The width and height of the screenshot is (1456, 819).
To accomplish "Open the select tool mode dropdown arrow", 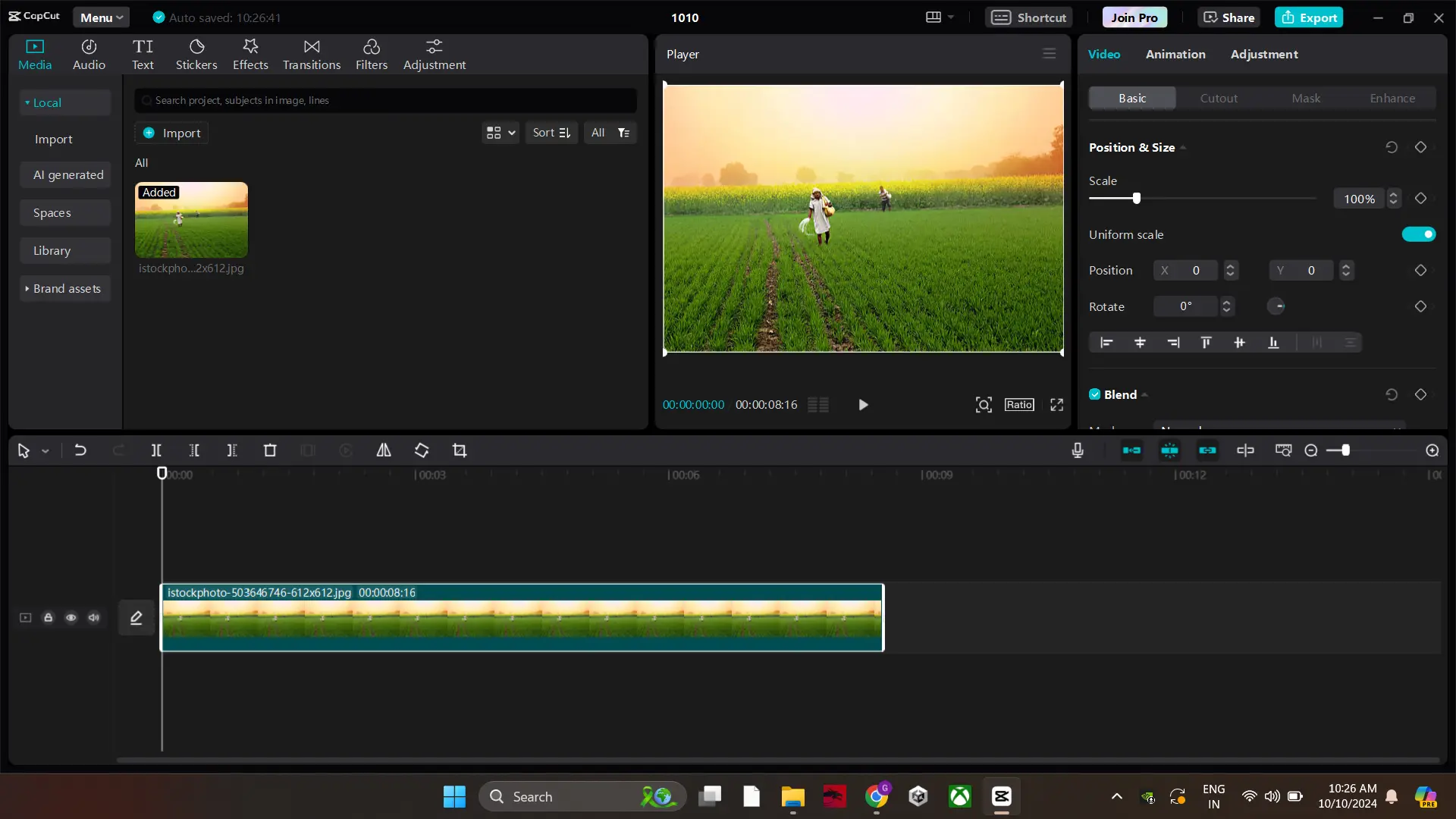I will tap(45, 451).
